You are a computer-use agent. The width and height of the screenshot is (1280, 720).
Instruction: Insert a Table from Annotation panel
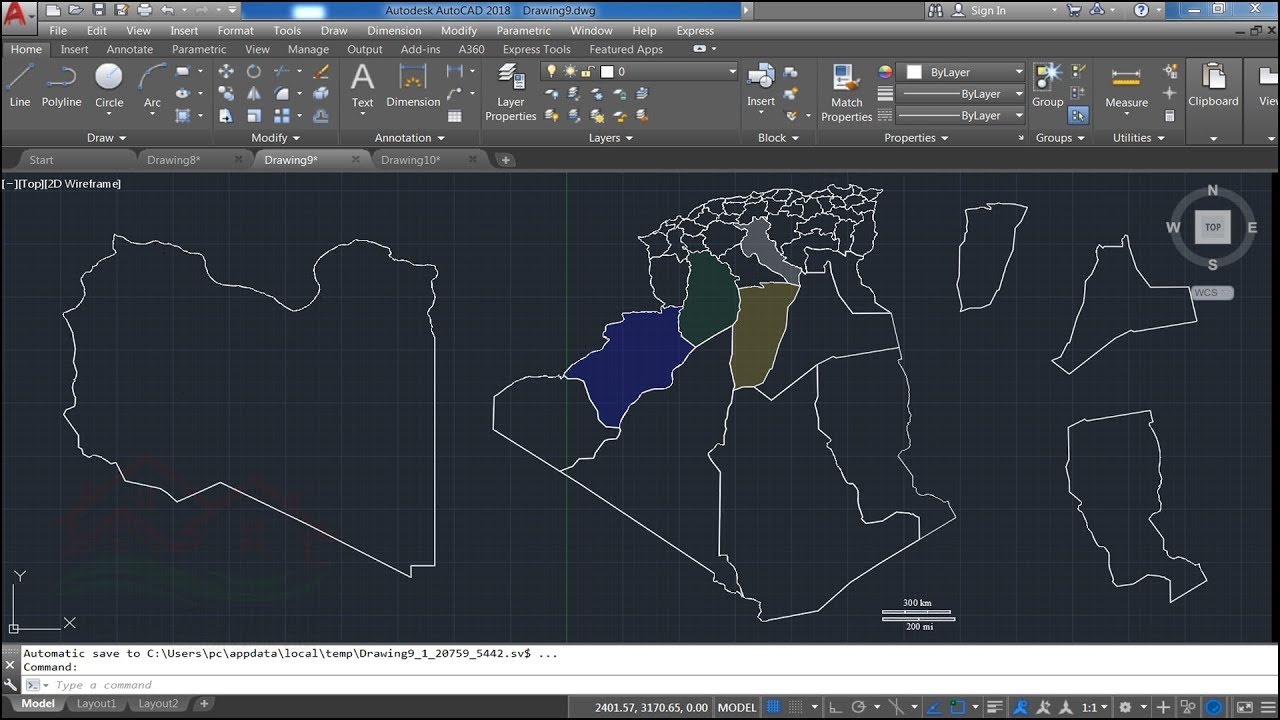pyautogui.click(x=455, y=116)
